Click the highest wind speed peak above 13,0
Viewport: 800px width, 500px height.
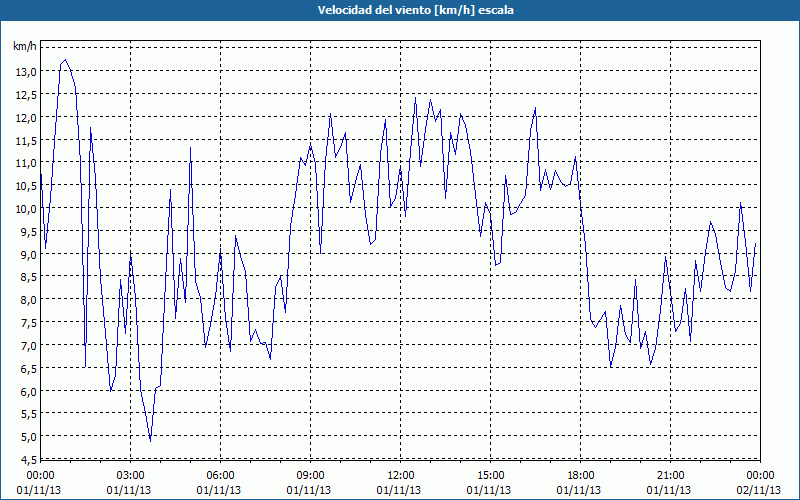65,60
